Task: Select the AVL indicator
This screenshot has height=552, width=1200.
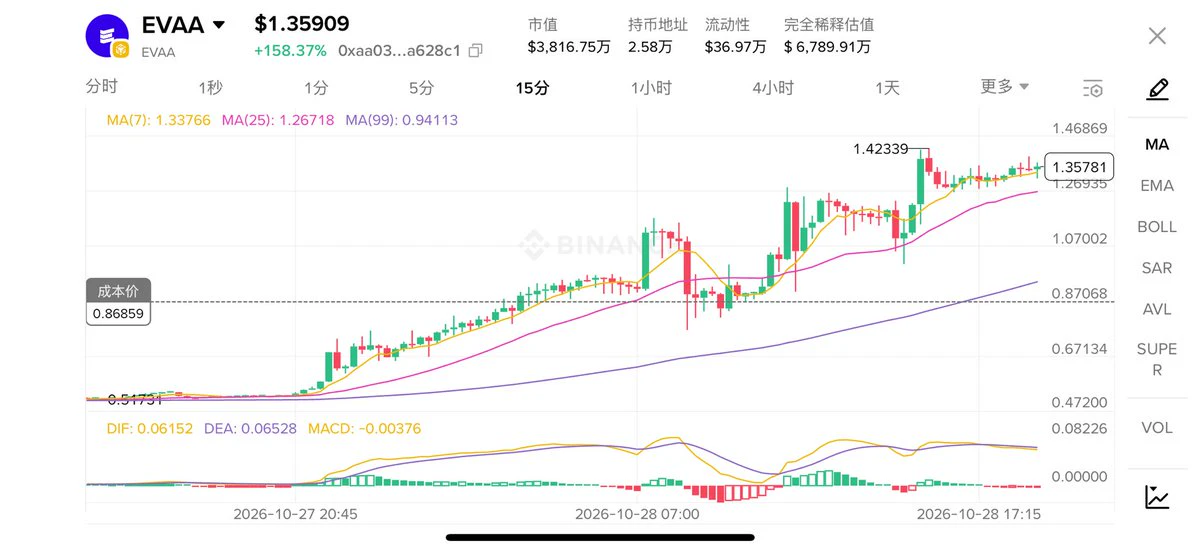Action: pos(1157,309)
